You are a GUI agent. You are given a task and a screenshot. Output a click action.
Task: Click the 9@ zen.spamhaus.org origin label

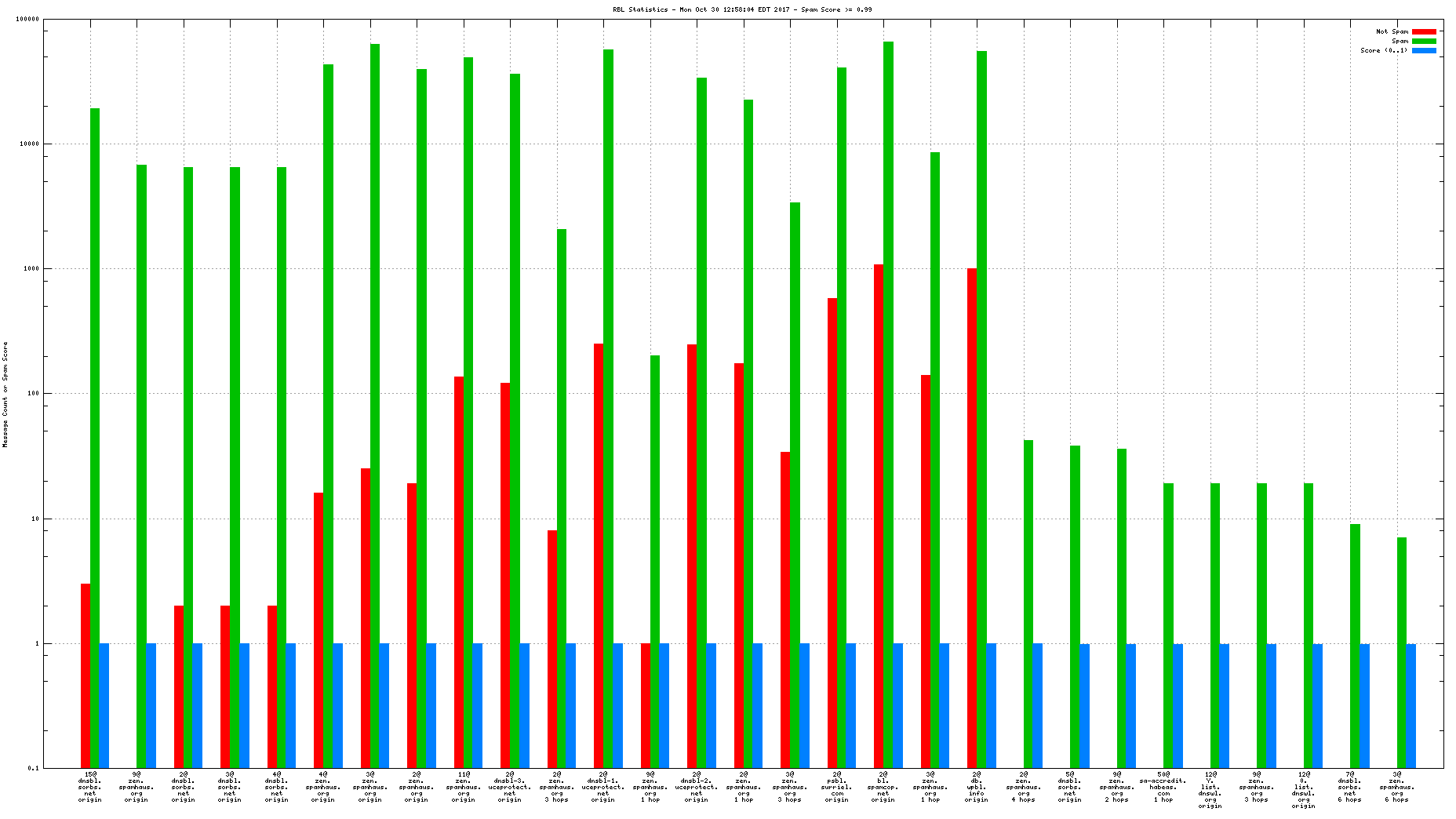tap(136, 787)
